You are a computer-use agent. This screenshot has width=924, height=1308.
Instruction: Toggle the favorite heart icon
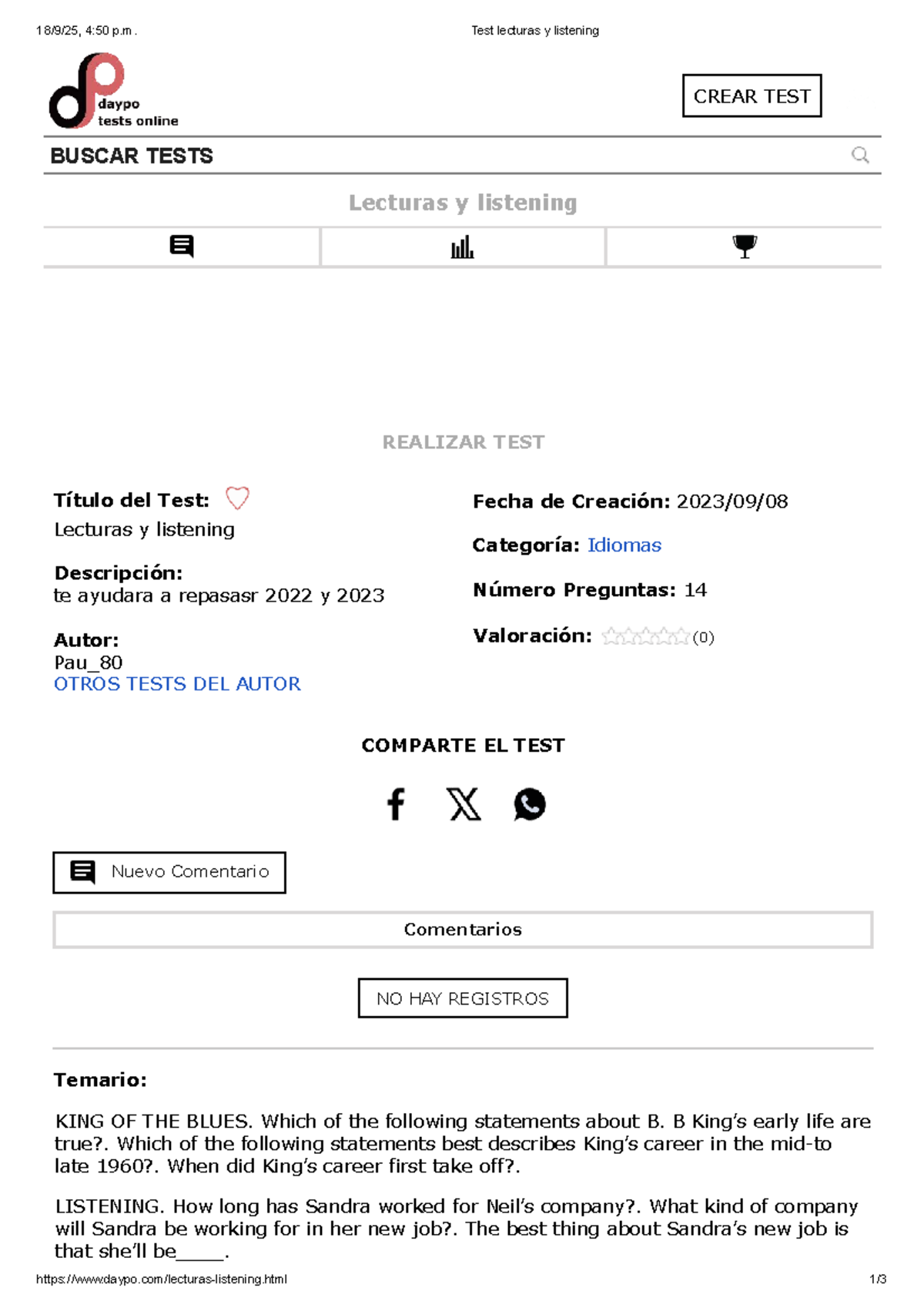tap(237, 498)
